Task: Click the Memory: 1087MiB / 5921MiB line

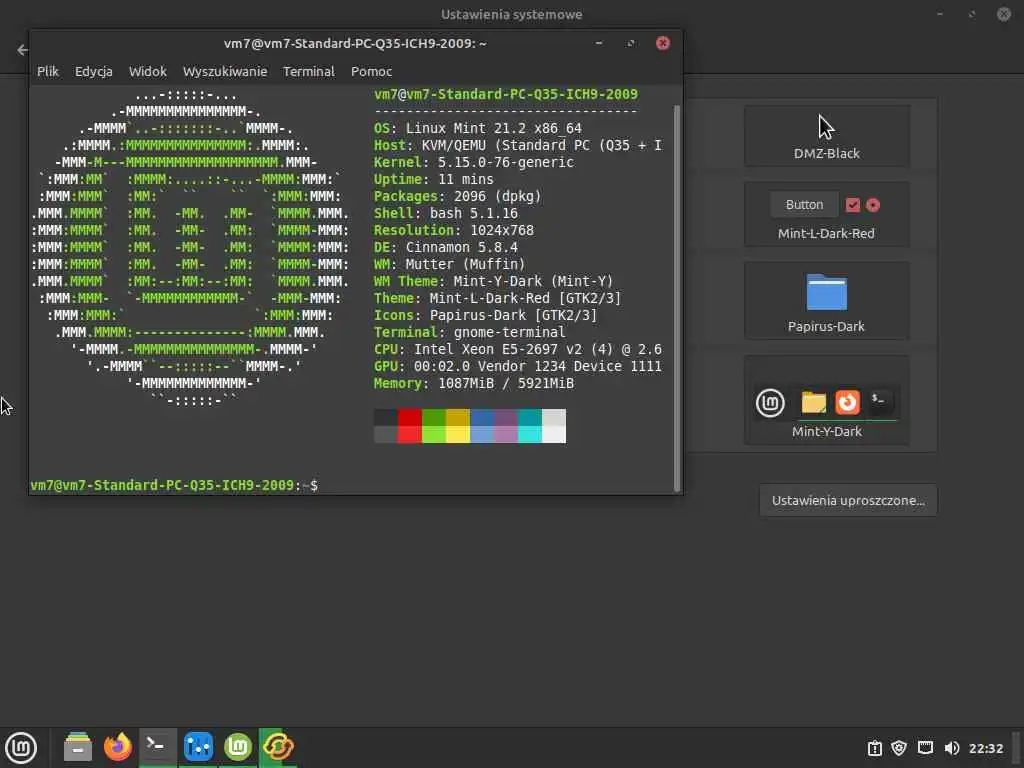Action: coord(473,383)
